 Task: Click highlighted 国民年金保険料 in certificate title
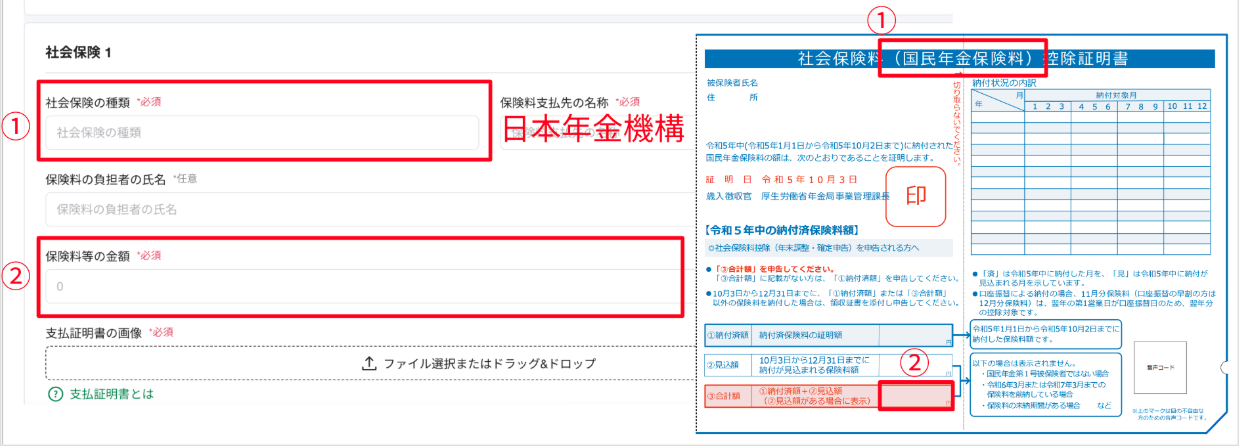click(963, 58)
